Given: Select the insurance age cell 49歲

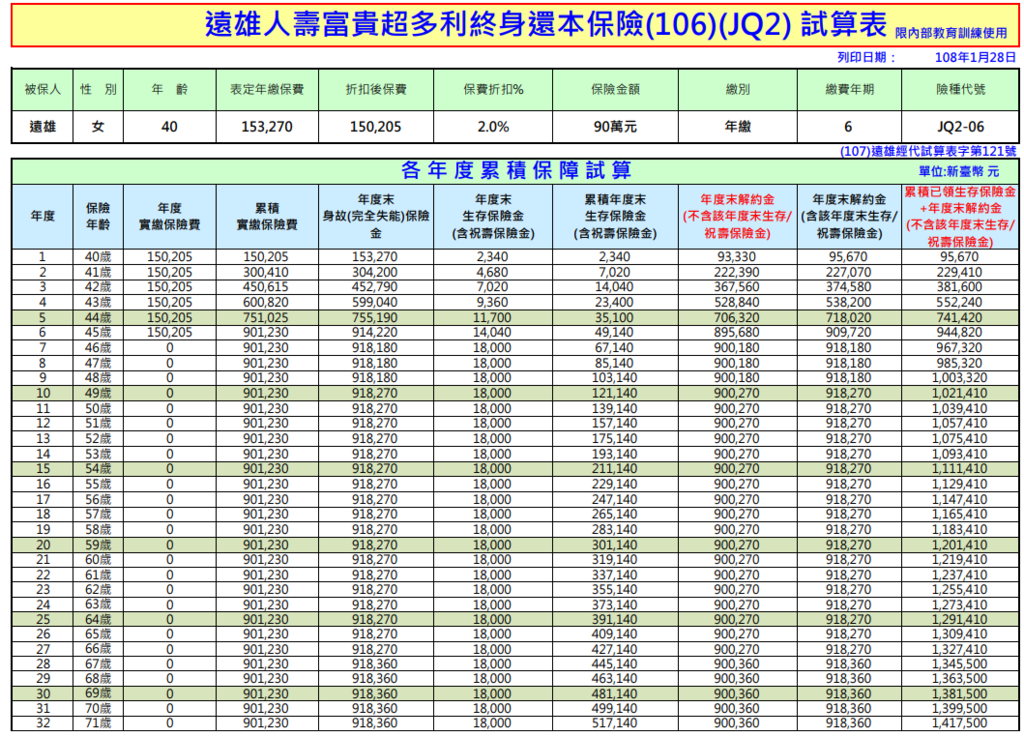Looking at the screenshot, I should click(98, 393).
